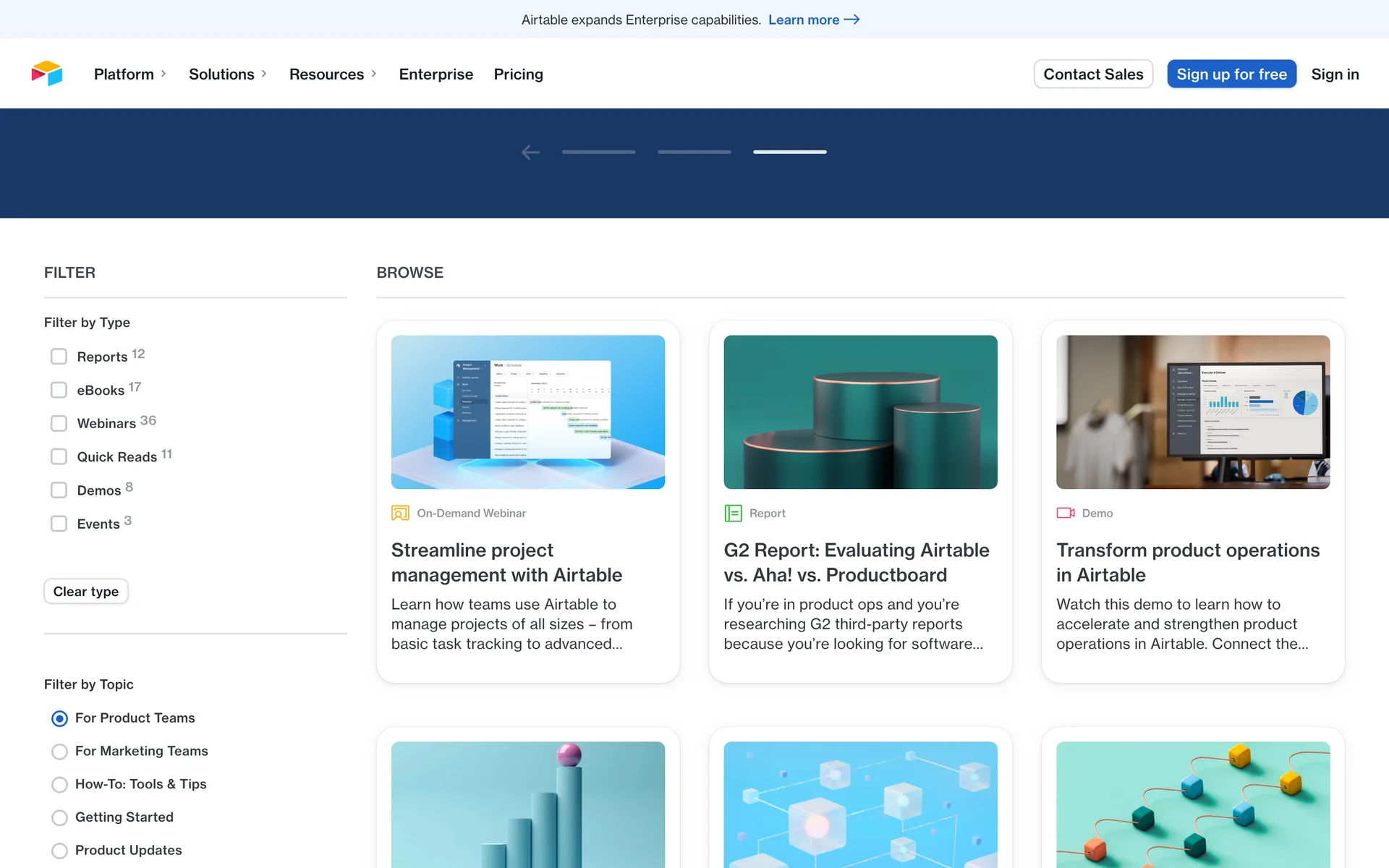
Task: Click the carousel previous arrow
Action: 530,152
